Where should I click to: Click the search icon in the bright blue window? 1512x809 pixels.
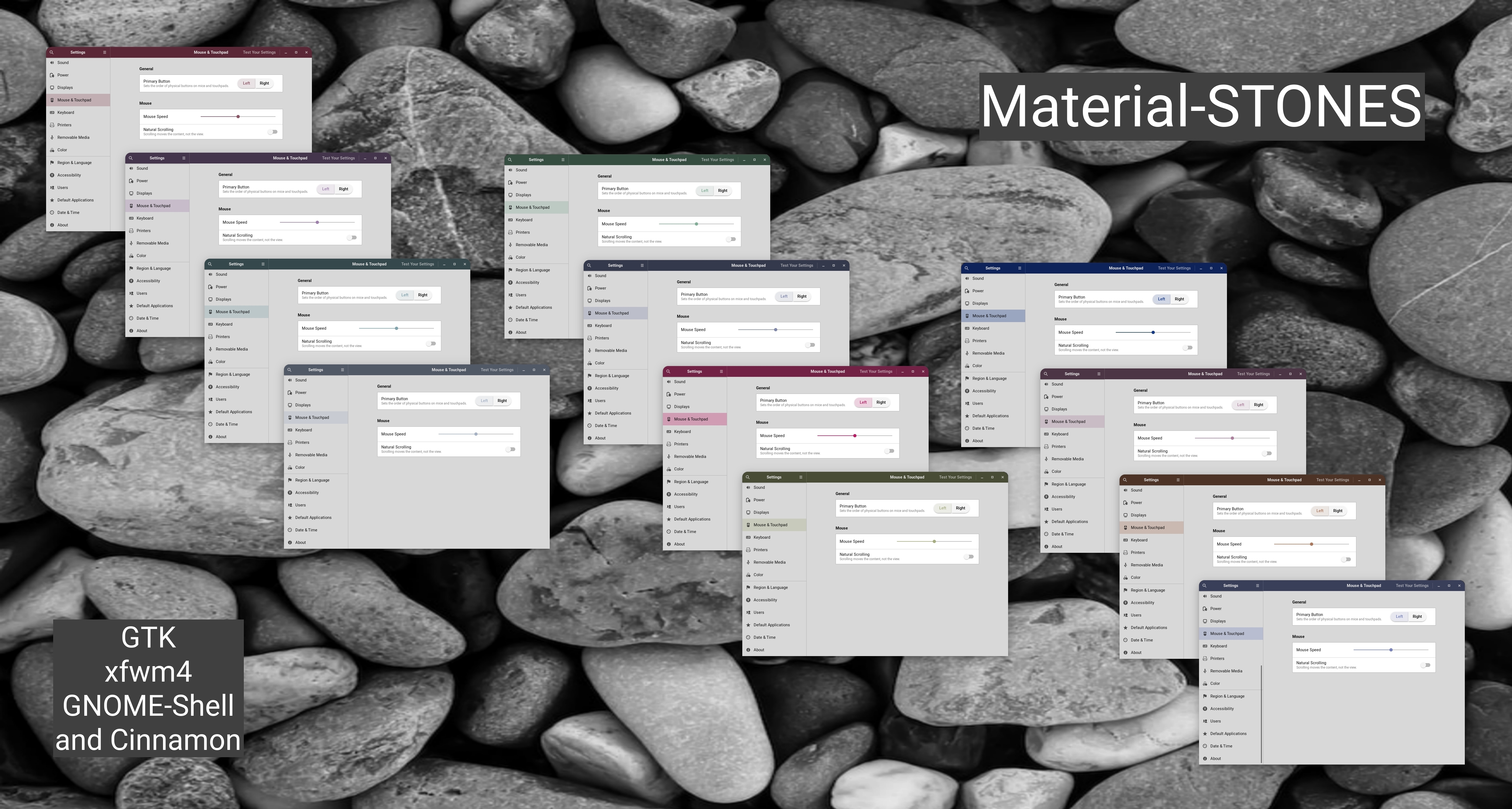click(966, 268)
